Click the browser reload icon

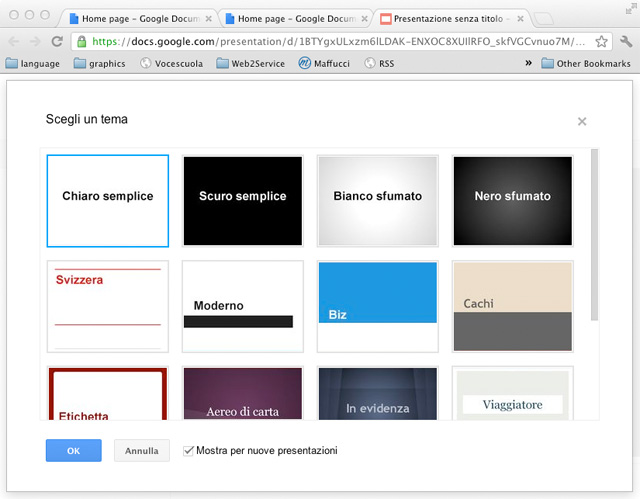(x=57, y=41)
